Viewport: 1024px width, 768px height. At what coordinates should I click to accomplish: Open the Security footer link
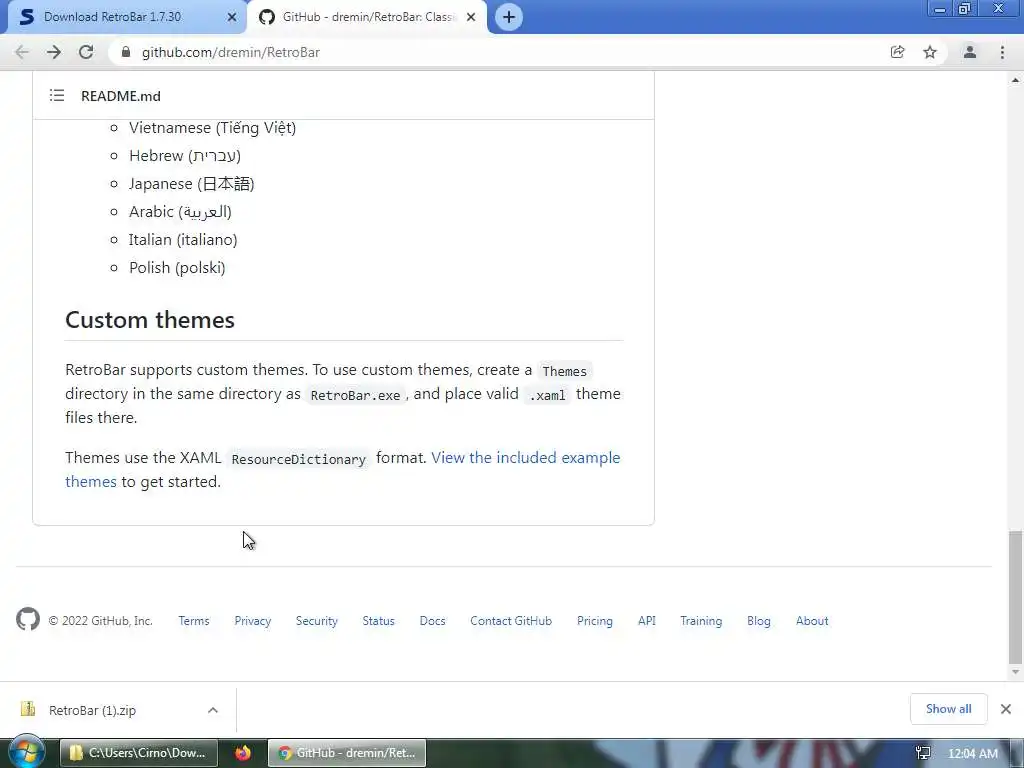(317, 621)
